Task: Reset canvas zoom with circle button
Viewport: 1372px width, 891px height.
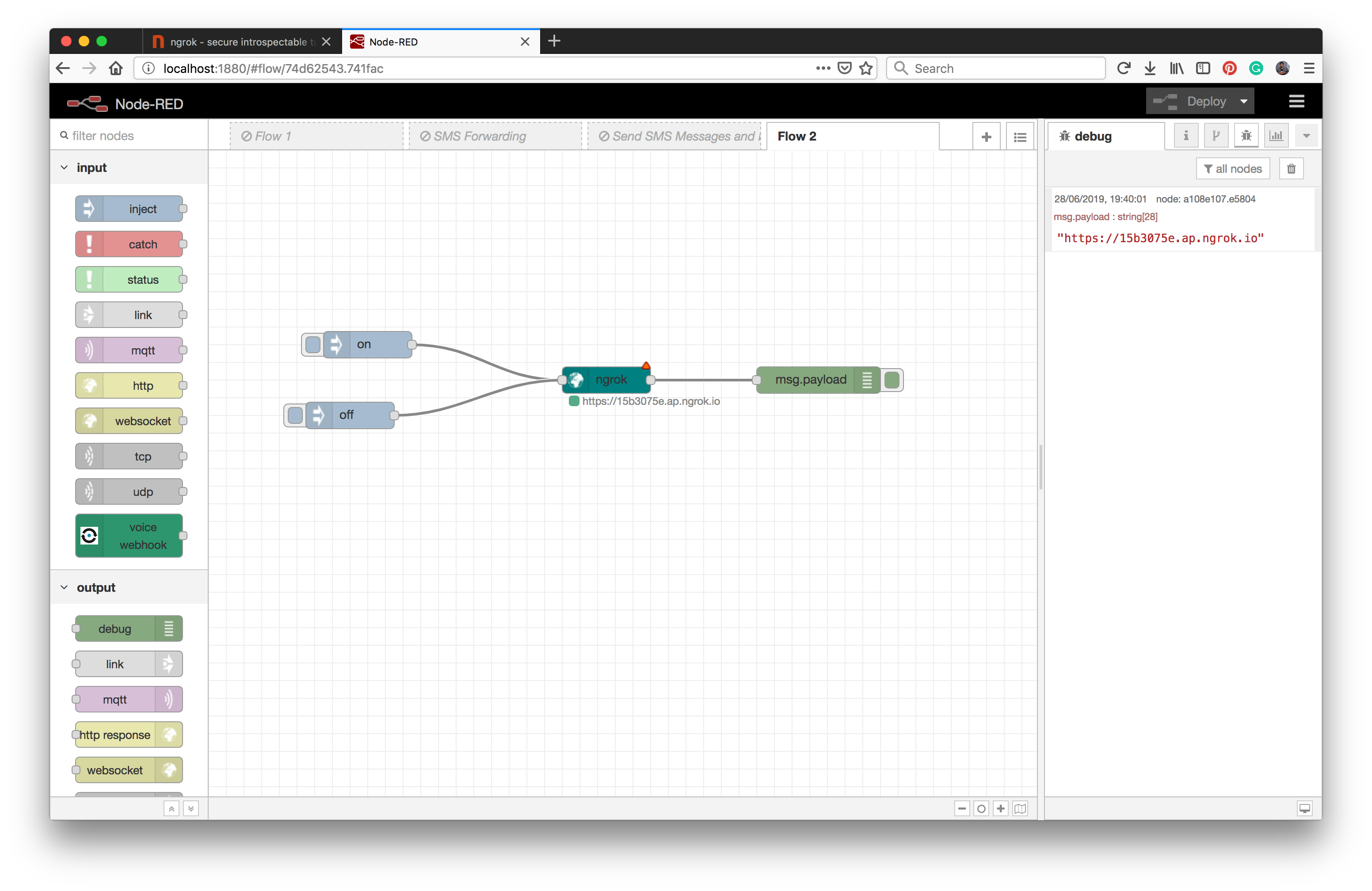Action: 981,809
